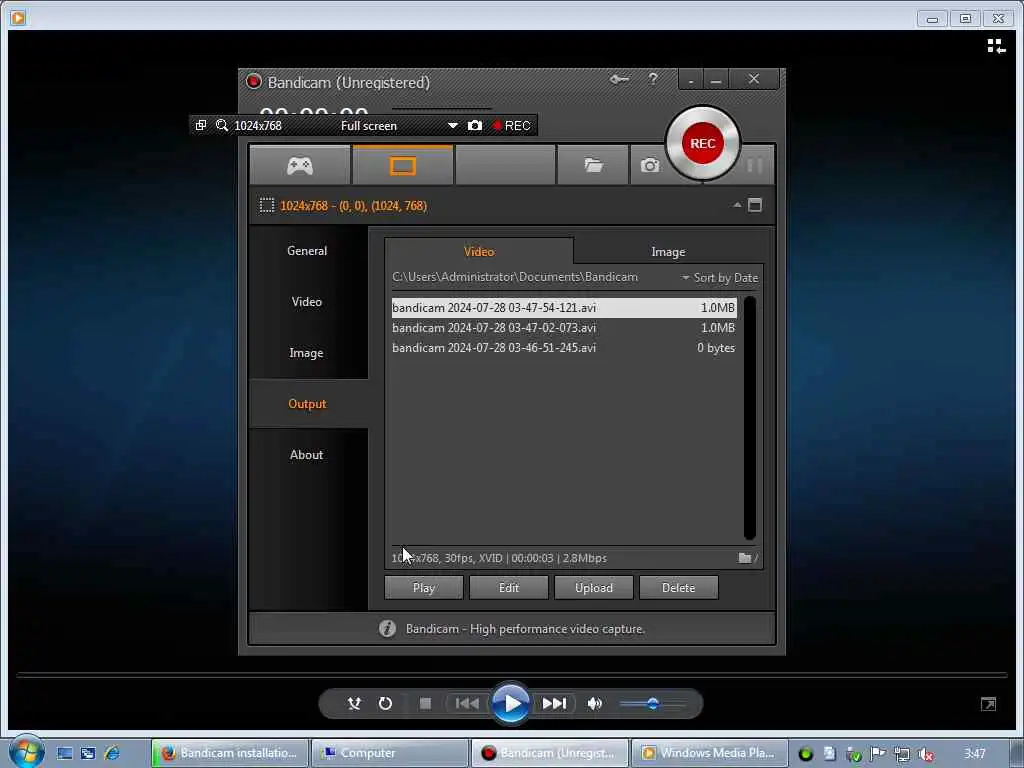
Task: Click the network tray icon
Action: pos(902,754)
